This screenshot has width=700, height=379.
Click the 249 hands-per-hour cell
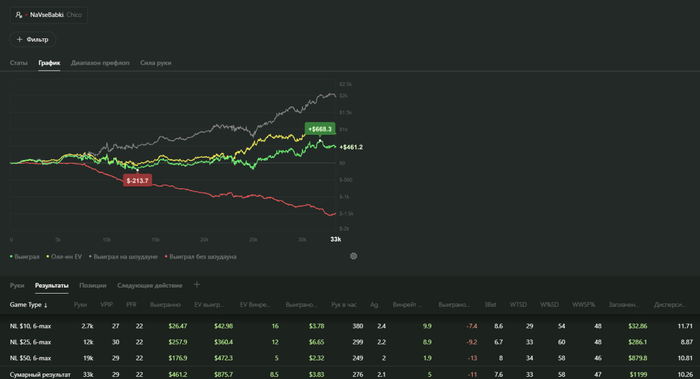[x=358, y=358]
